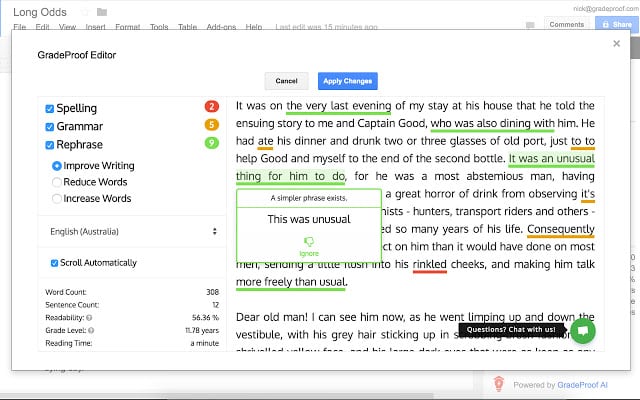Click the Apply Changes button
This screenshot has height=400, width=640.
coord(348,81)
